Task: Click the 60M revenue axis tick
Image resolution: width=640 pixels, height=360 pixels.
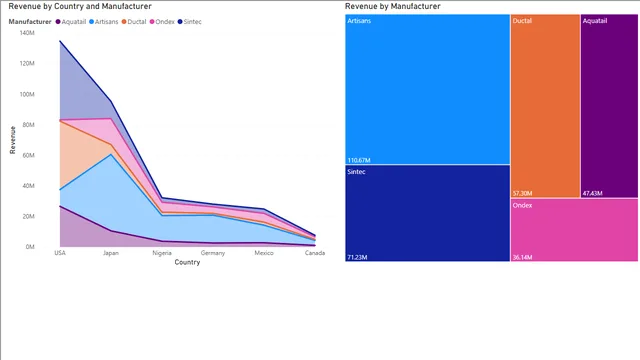Action: tap(29, 155)
